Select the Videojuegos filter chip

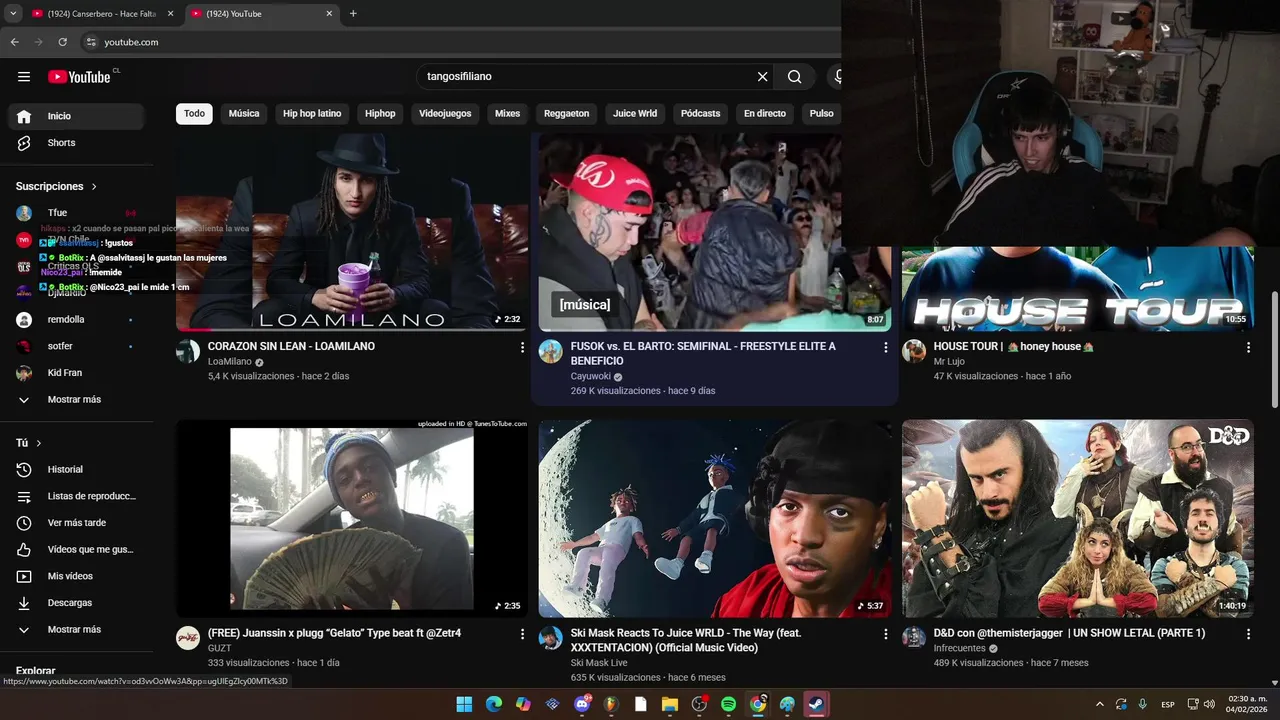pyautogui.click(x=445, y=113)
